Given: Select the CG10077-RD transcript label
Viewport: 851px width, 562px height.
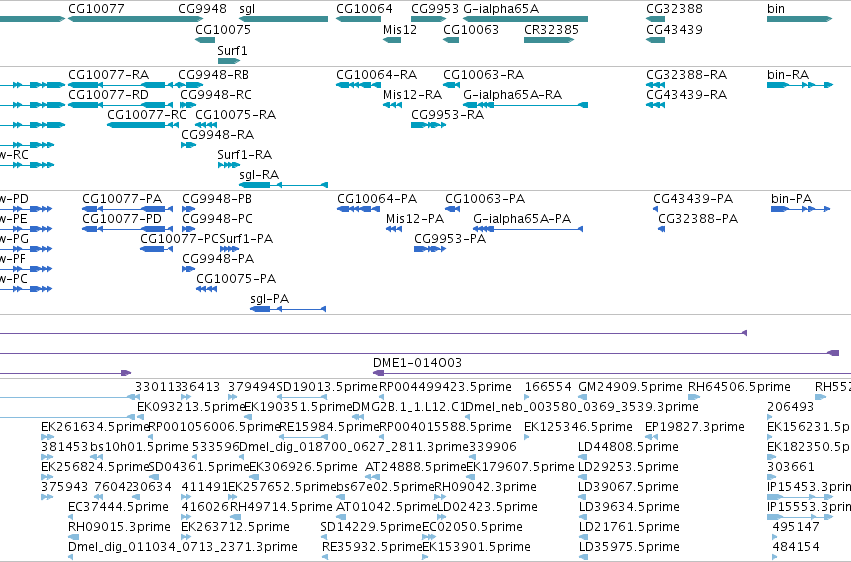Looking at the screenshot, I should (x=109, y=94).
